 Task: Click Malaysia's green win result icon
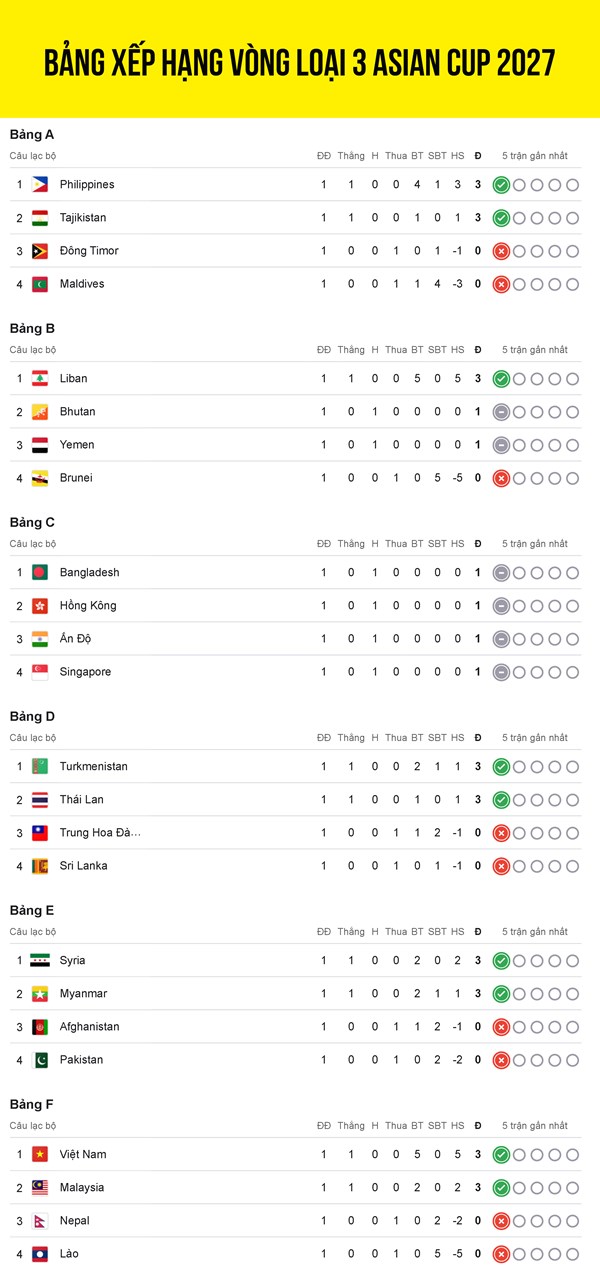coord(501,1187)
